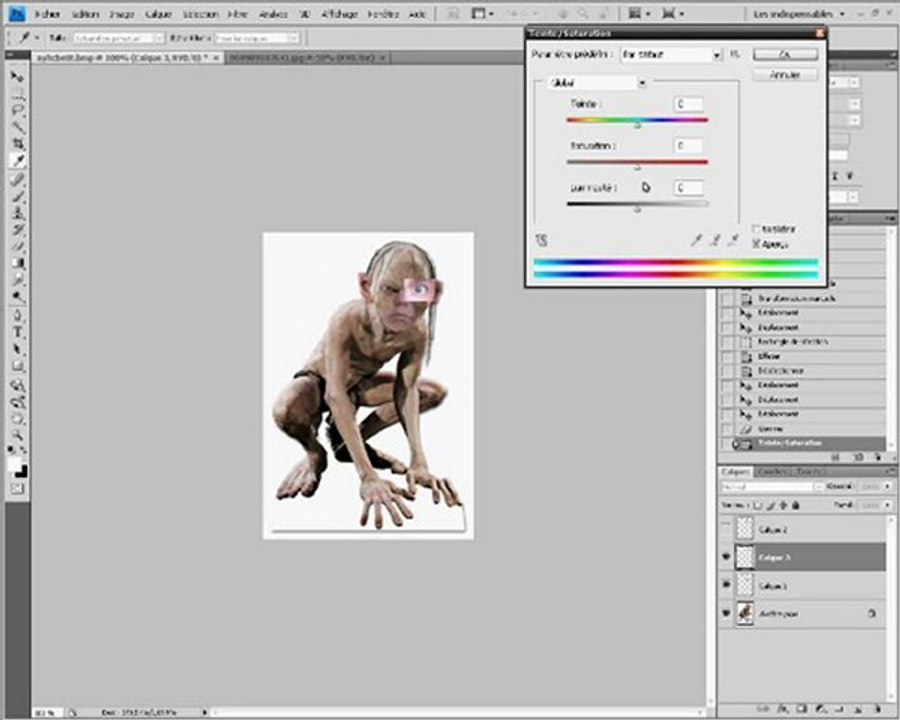900x720 pixels.
Task: Click the add layer style fx icon
Action: [783, 710]
